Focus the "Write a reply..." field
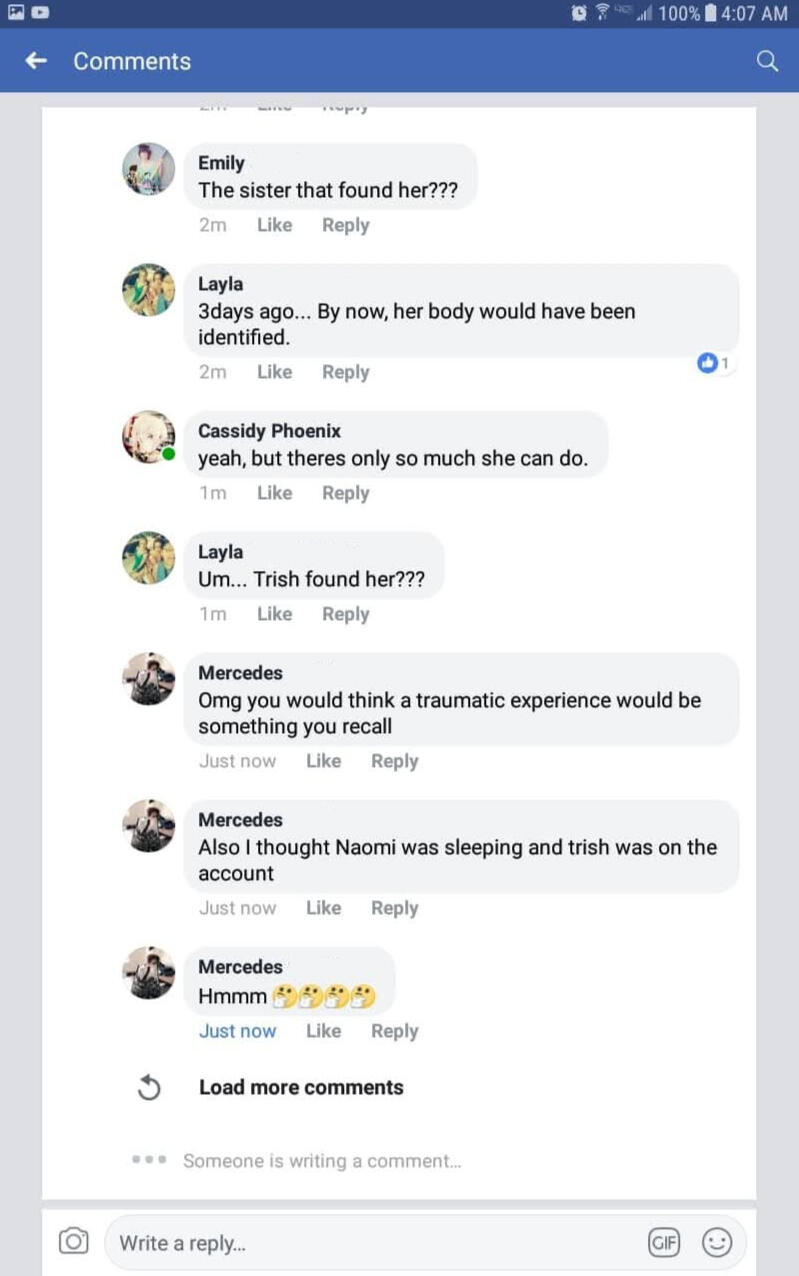The width and height of the screenshot is (799, 1276). pyautogui.click(x=375, y=1243)
